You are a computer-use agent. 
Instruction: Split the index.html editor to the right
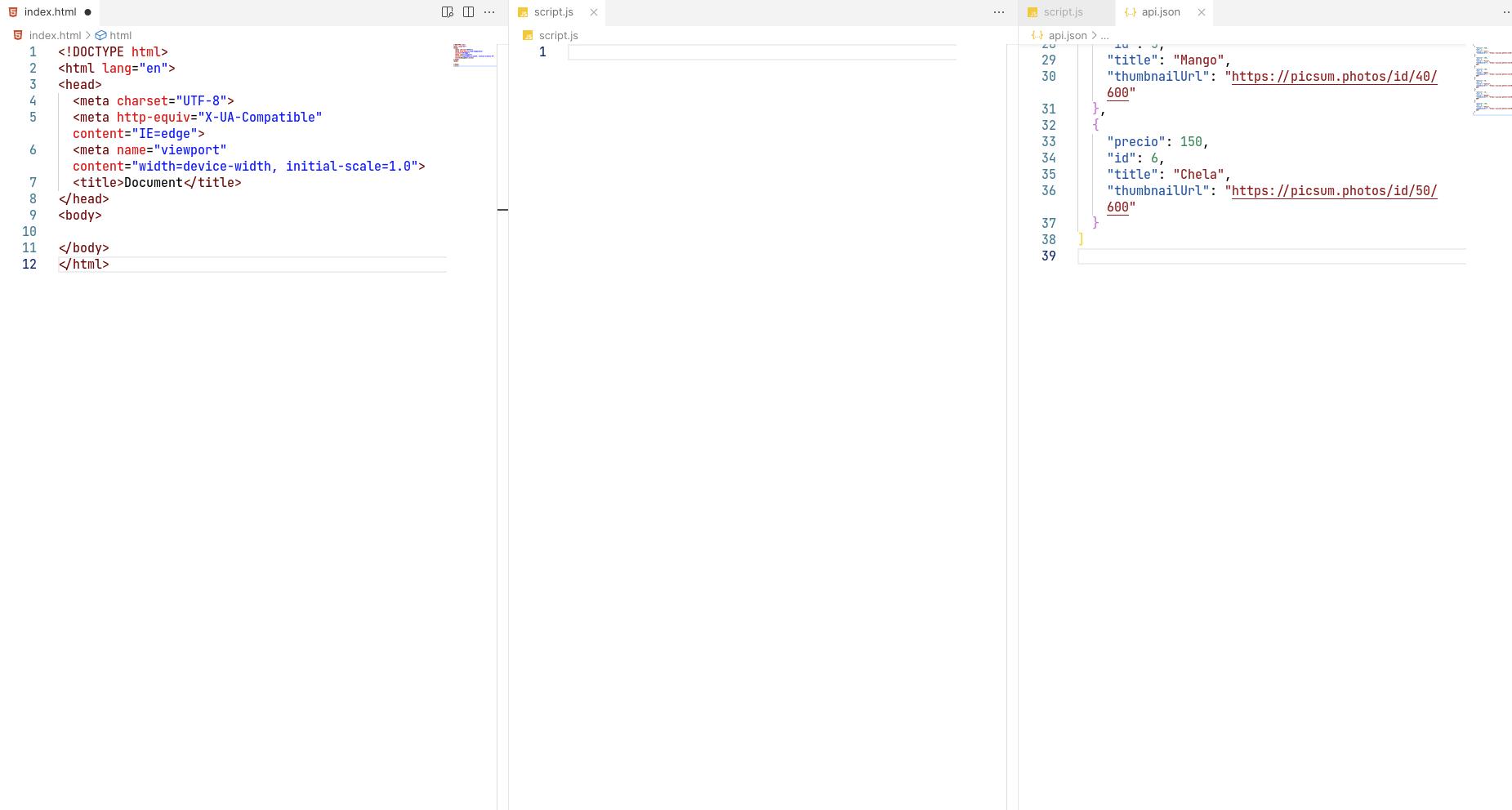(468, 12)
